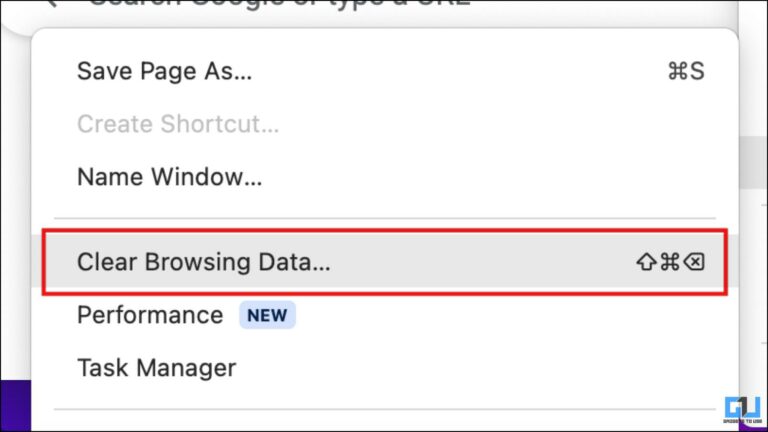Click the greyed-out Create Shortcut entry

tap(177, 124)
